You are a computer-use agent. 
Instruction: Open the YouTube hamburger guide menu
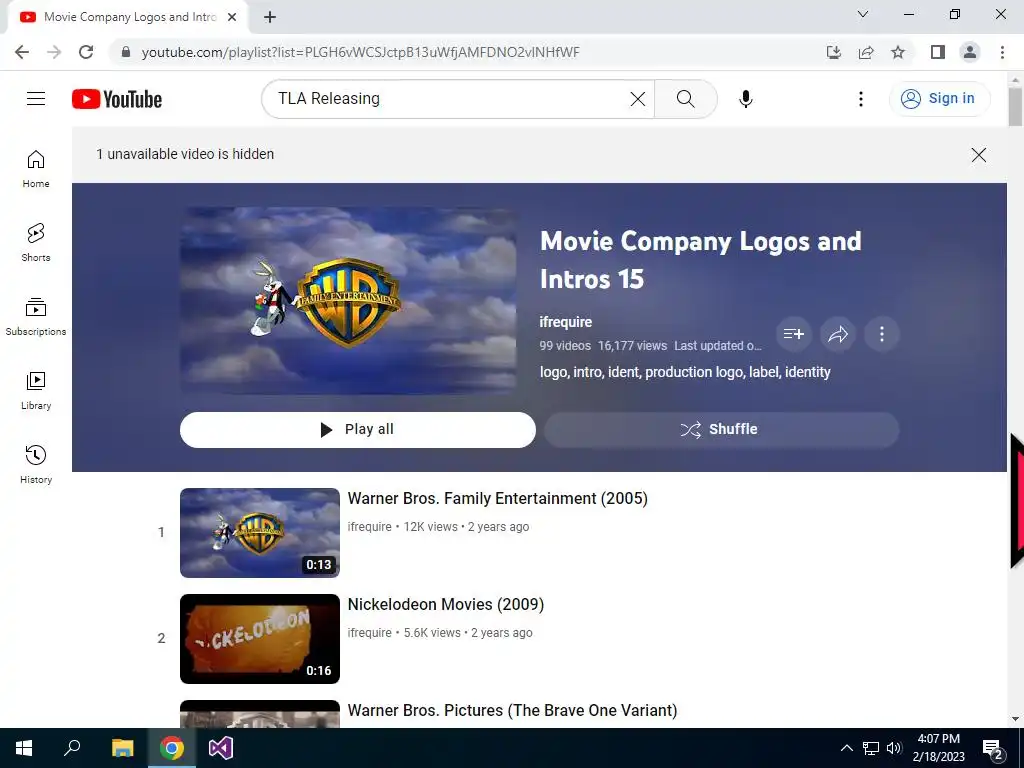36,99
